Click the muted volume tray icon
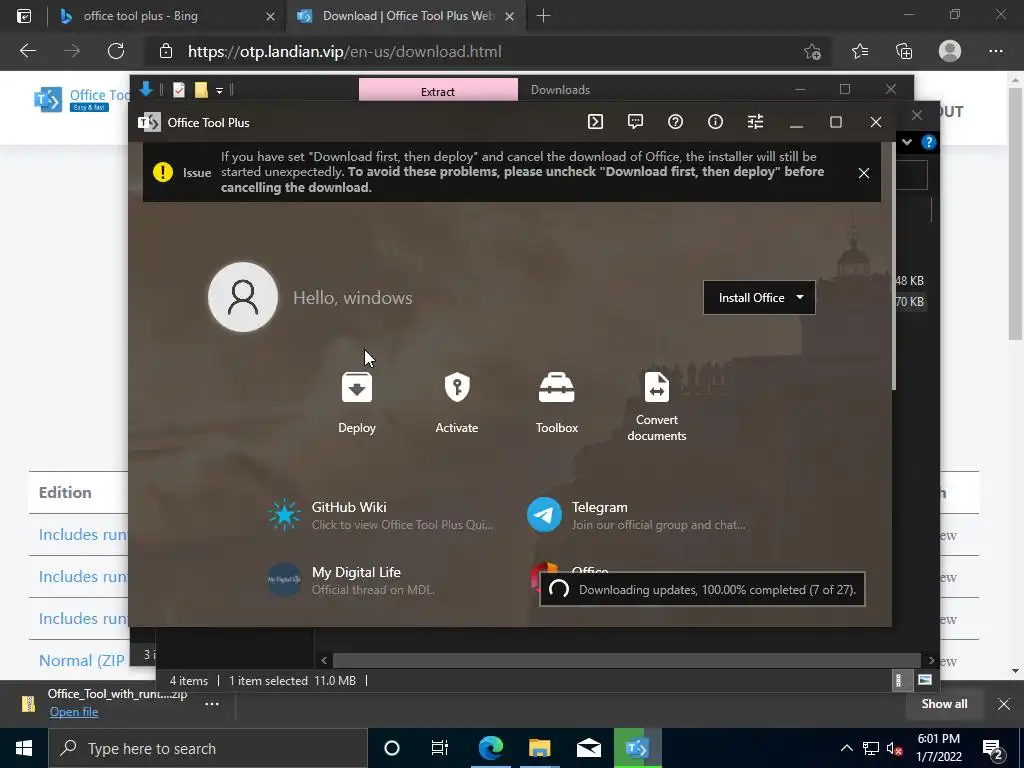This screenshot has width=1024, height=768. 895,748
